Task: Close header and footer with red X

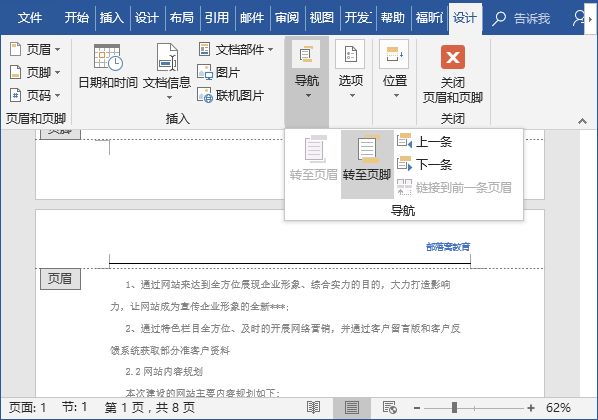Action: (x=453, y=57)
